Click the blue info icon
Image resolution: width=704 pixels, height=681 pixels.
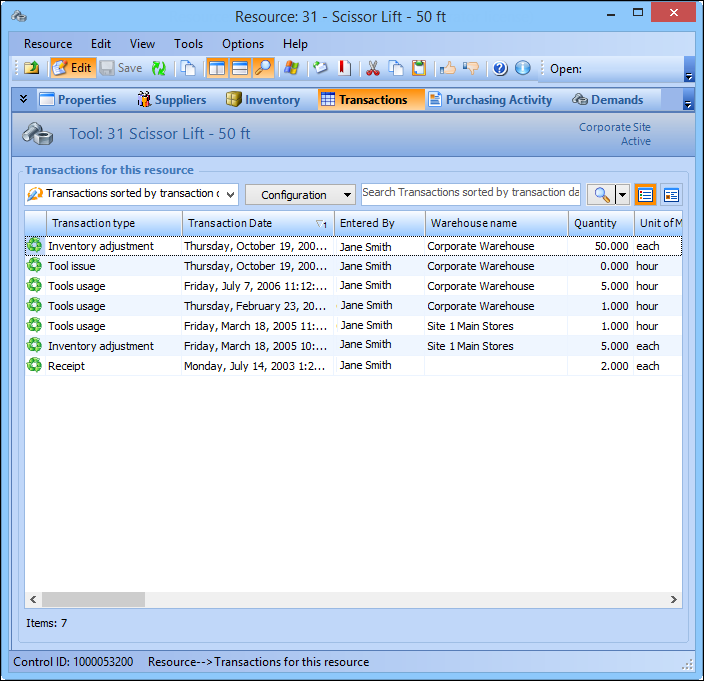[x=522, y=68]
